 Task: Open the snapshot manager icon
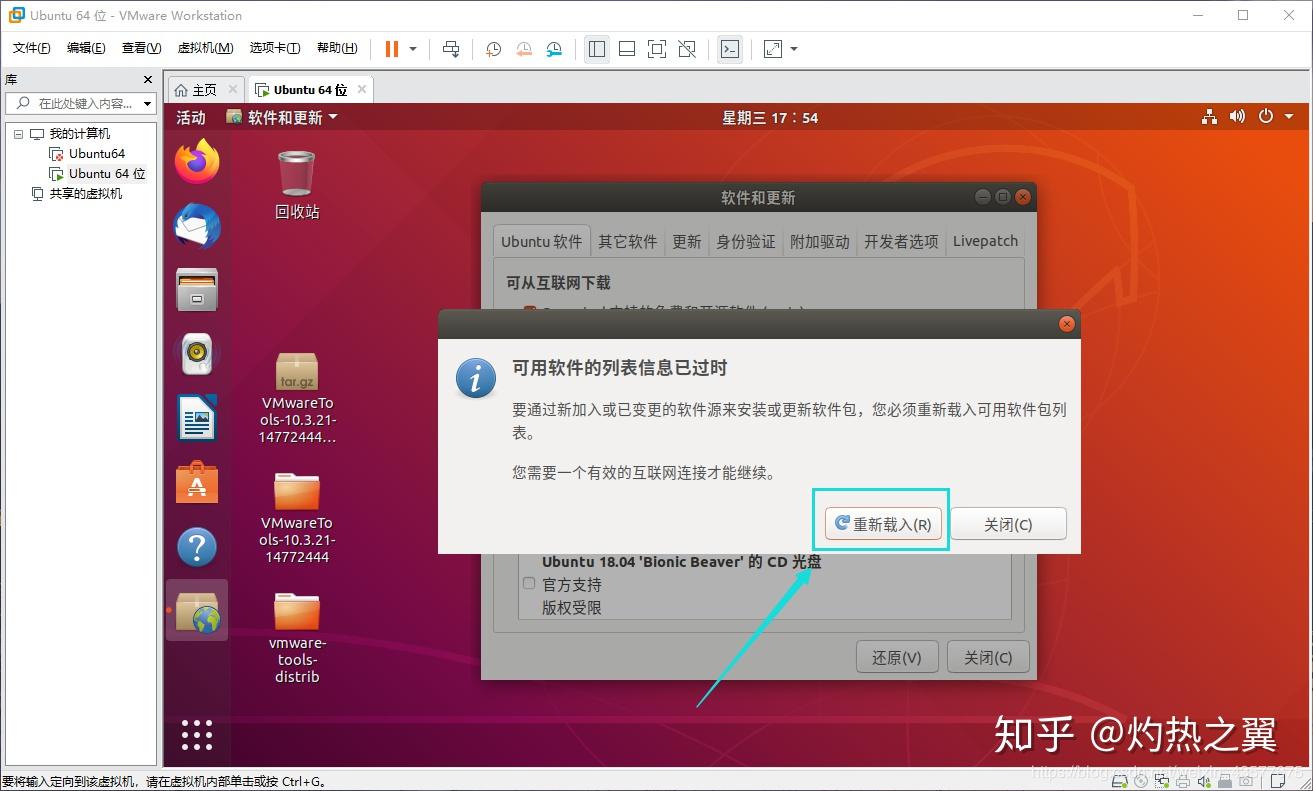coord(554,49)
